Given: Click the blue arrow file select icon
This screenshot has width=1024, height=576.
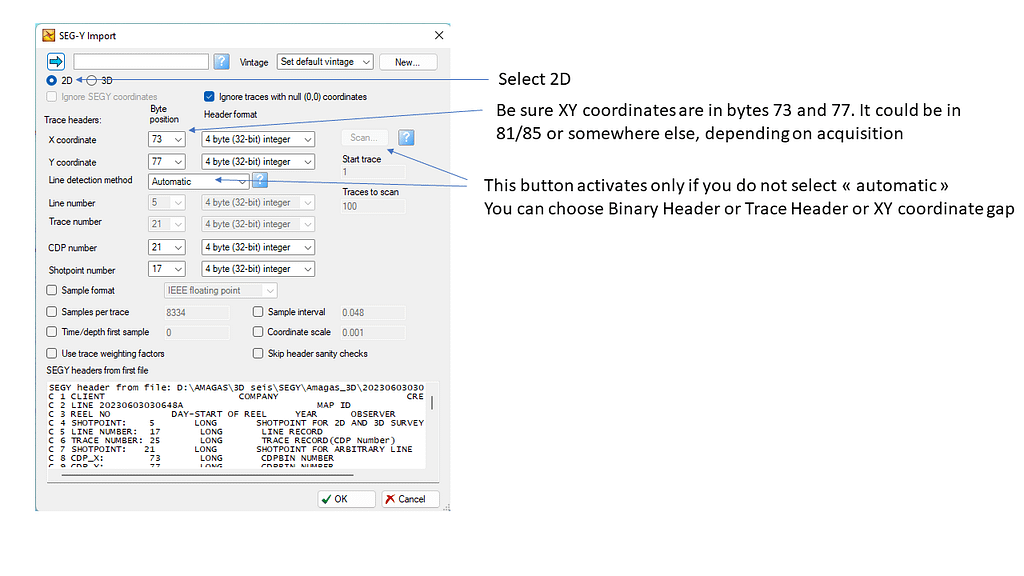Looking at the screenshot, I should click(x=56, y=62).
